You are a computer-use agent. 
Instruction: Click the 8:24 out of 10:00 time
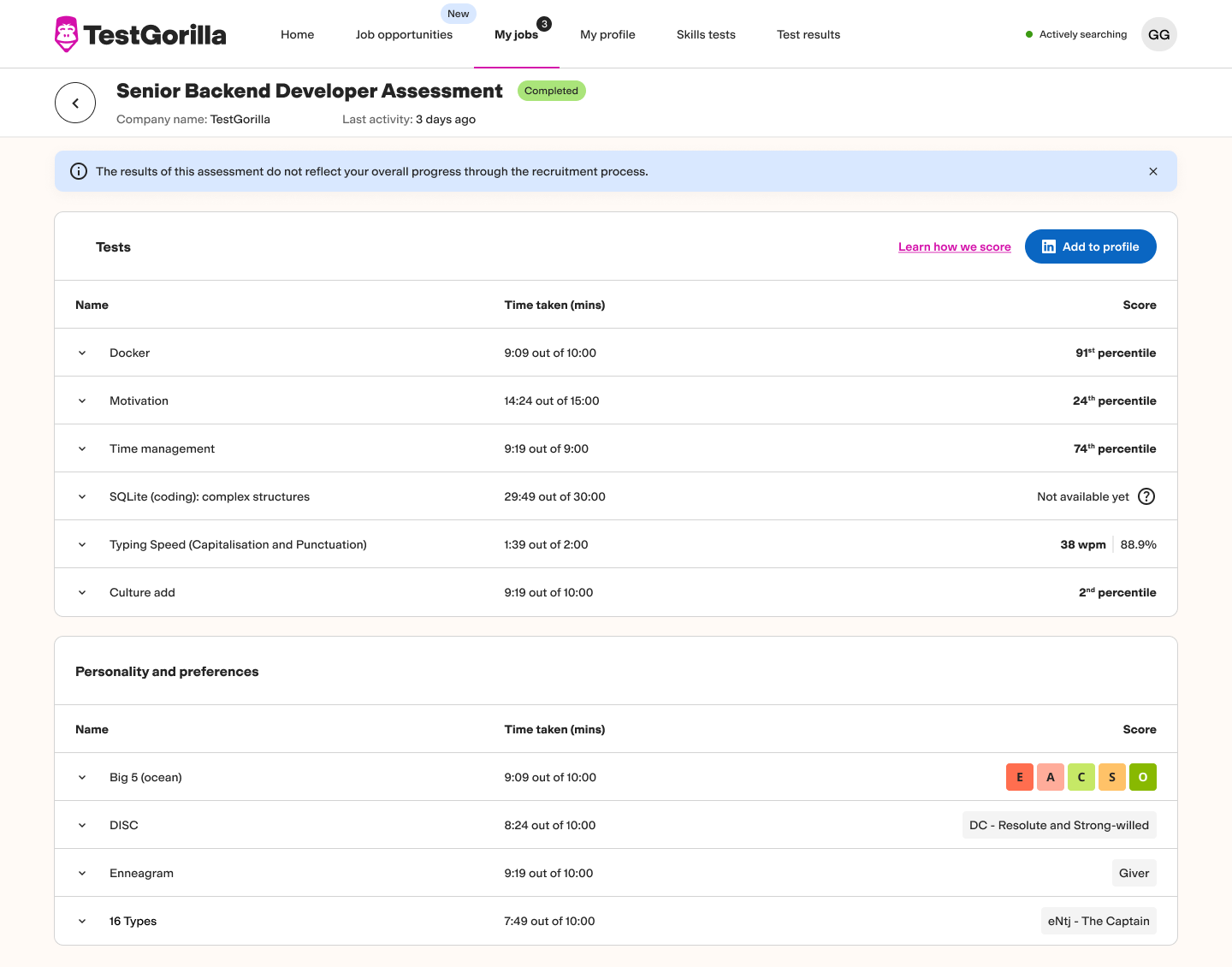[x=550, y=825]
